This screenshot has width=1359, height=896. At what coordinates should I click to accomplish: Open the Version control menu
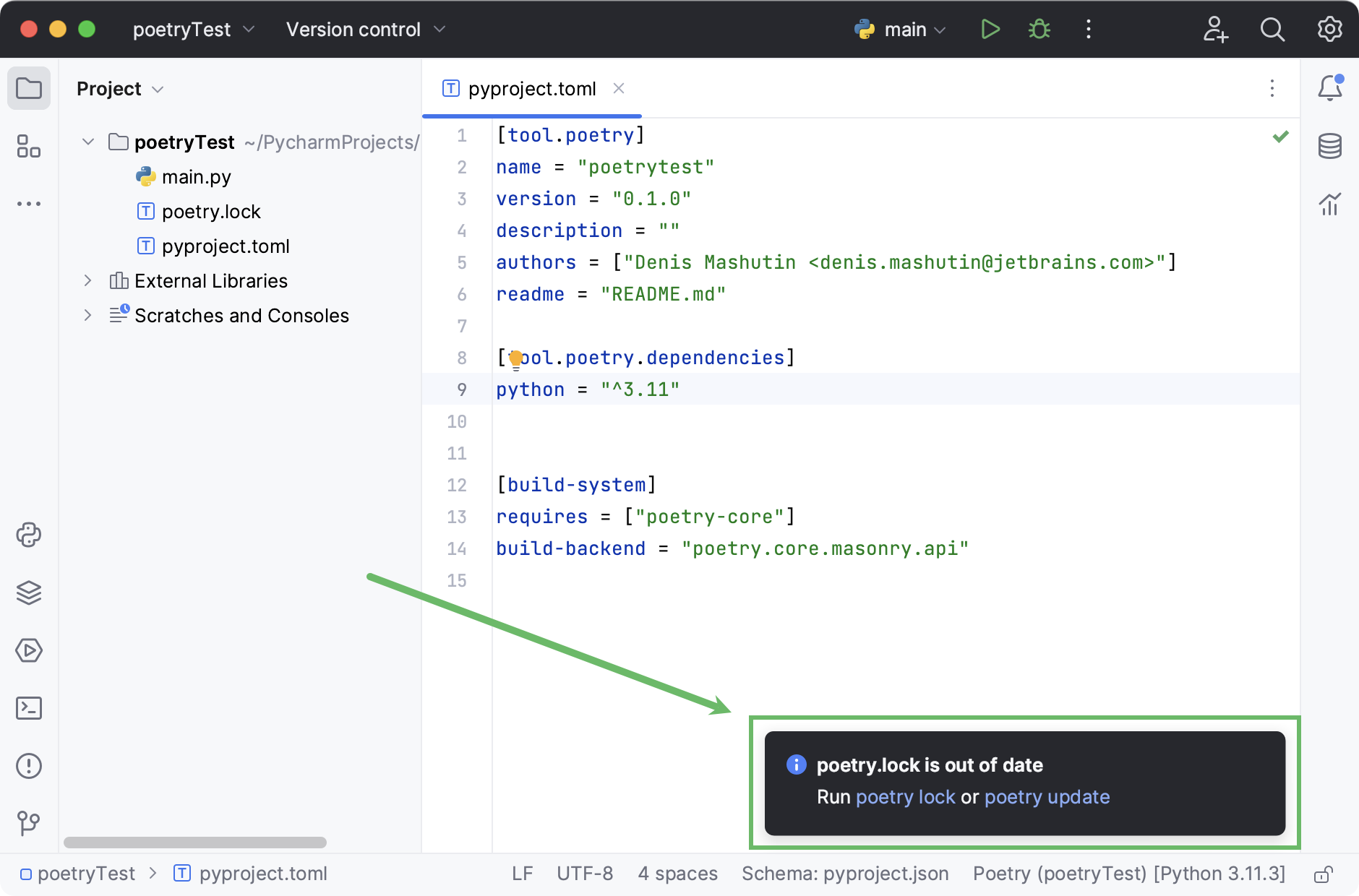pos(365,30)
